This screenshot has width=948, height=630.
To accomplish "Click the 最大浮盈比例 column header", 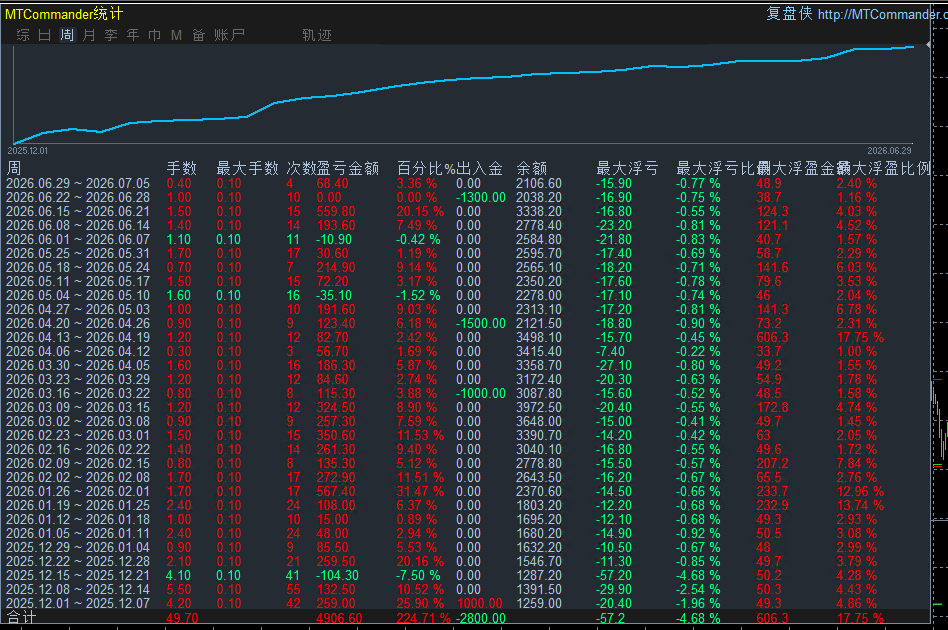I will pyautogui.click(x=885, y=168).
